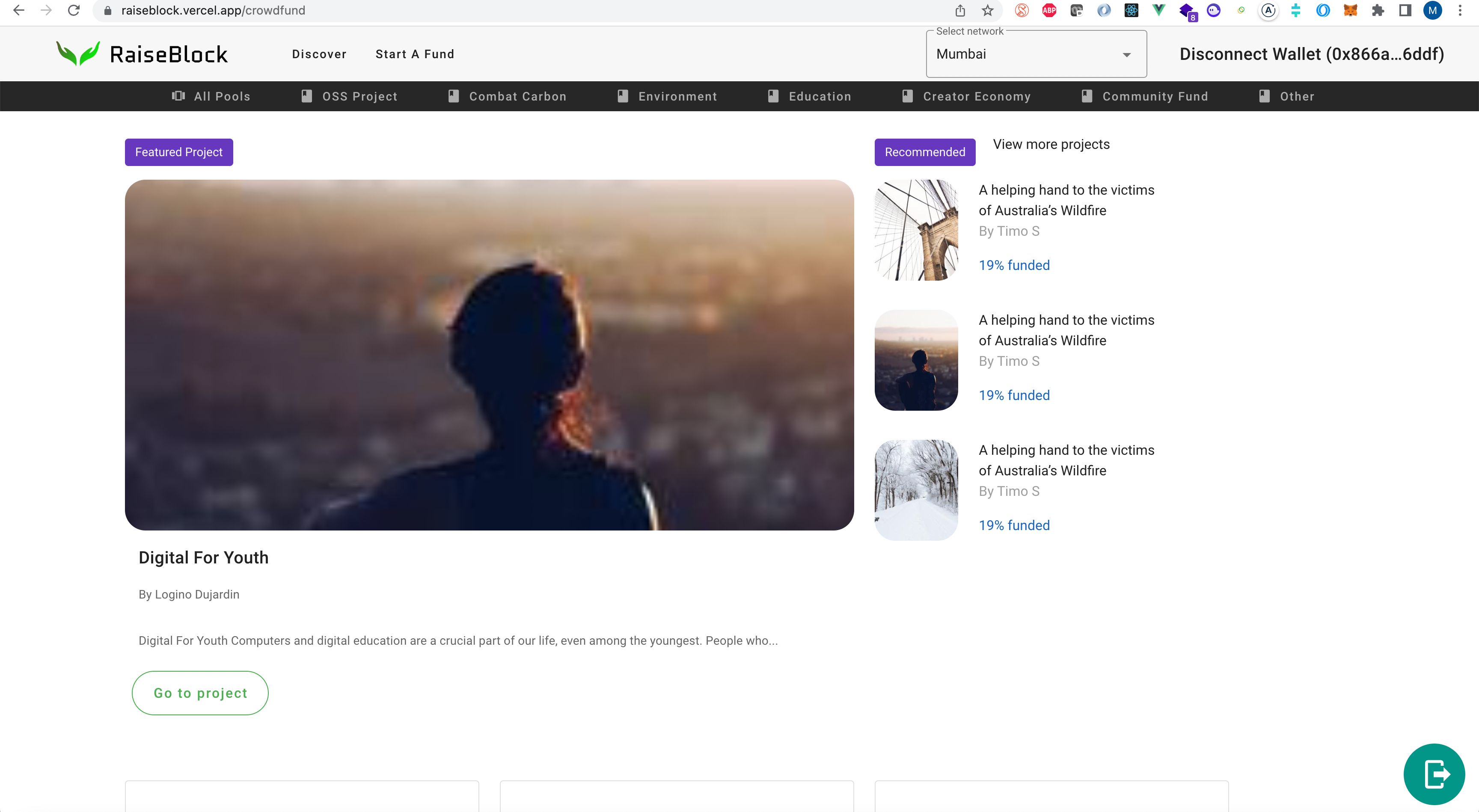Click the Discover menu item
The width and height of the screenshot is (1479, 812).
319,54
